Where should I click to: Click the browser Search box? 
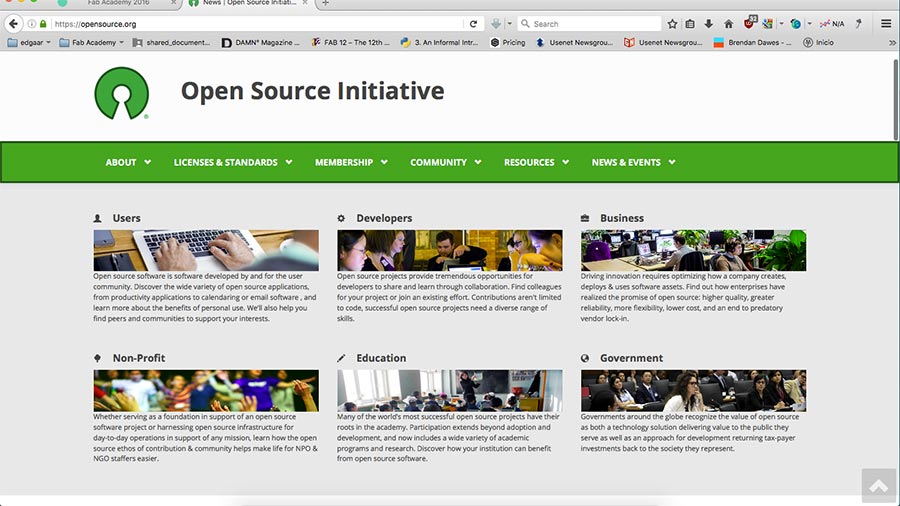589,24
